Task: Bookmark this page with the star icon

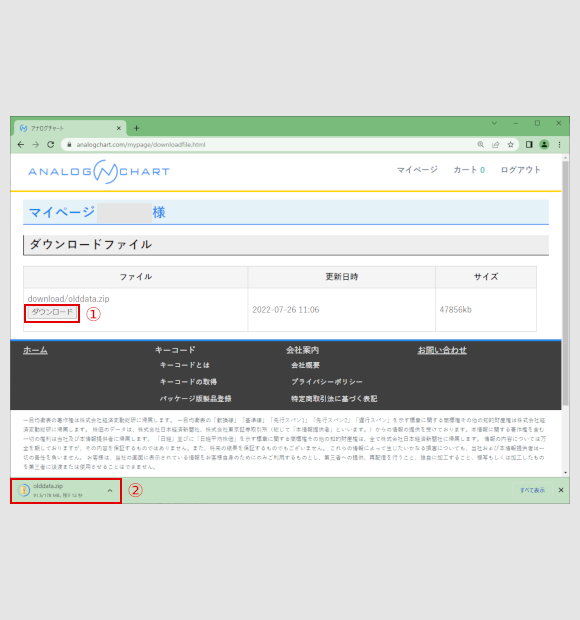Action: [x=510, y=145]
